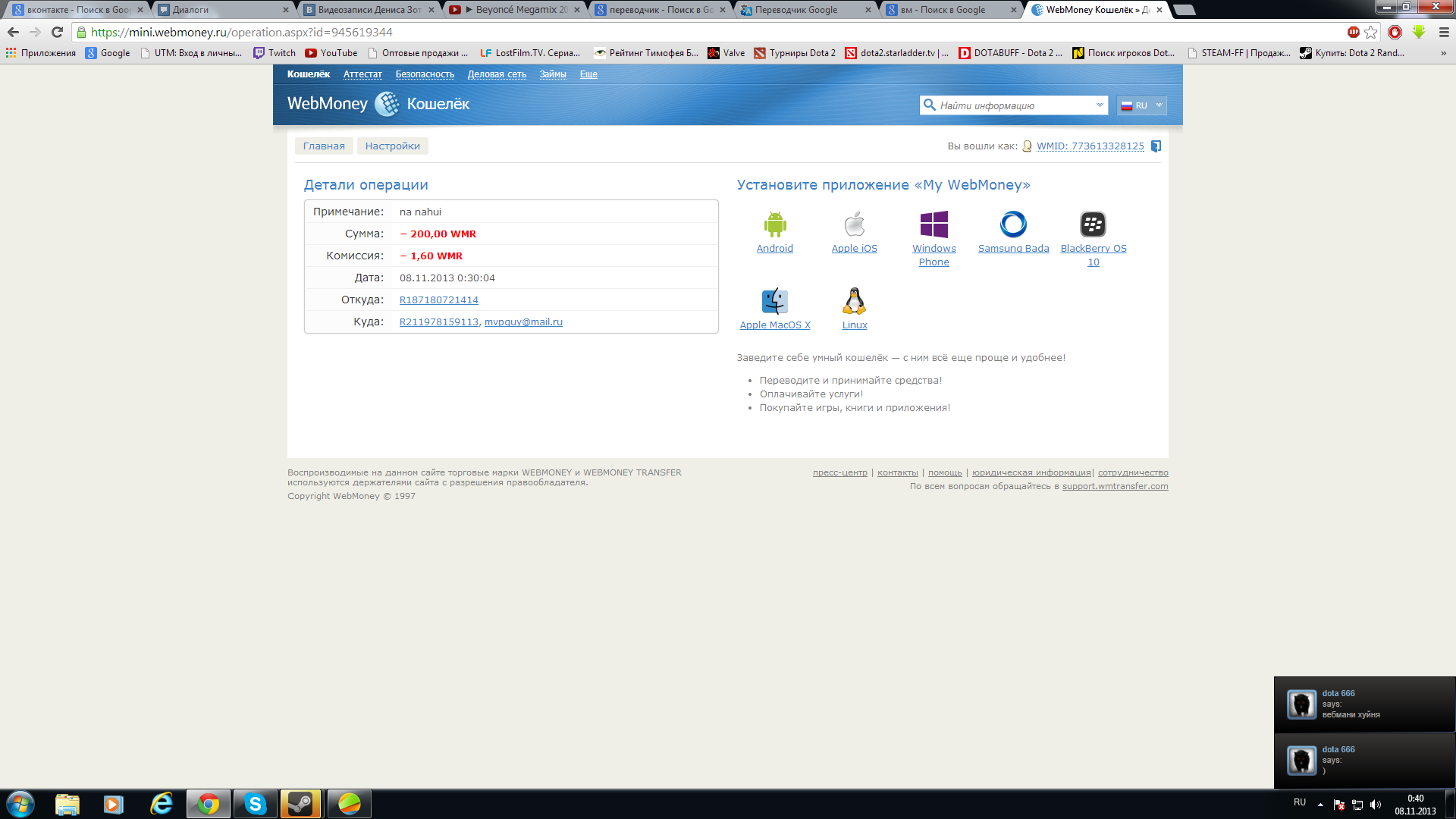Open the Аттестат top menu item
Screen dimensions: 1456x819
362,74
